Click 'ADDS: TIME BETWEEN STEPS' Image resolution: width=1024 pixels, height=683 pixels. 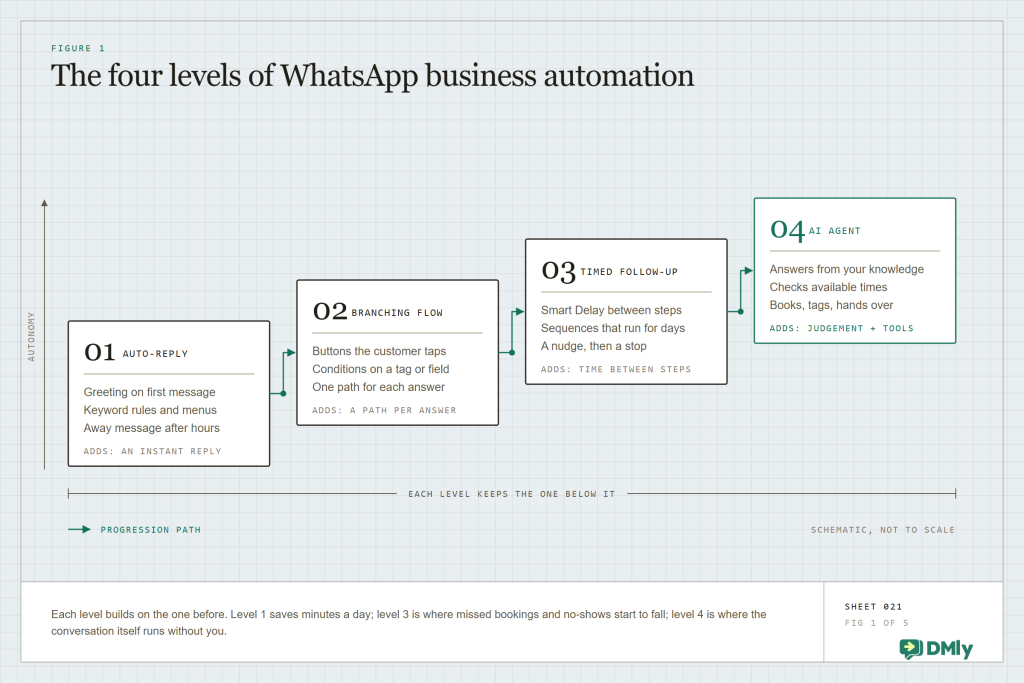click(616, 369)
